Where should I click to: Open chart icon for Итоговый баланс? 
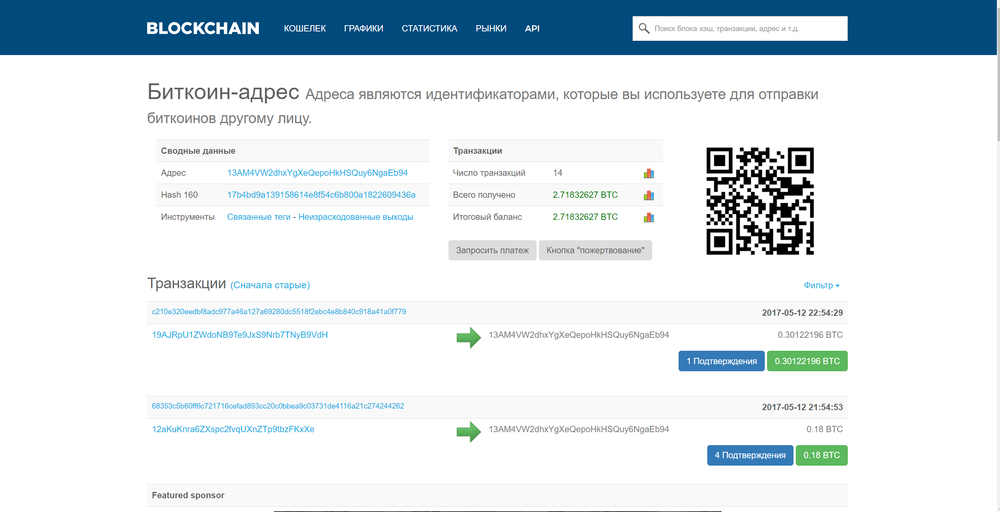coord(649,217)
